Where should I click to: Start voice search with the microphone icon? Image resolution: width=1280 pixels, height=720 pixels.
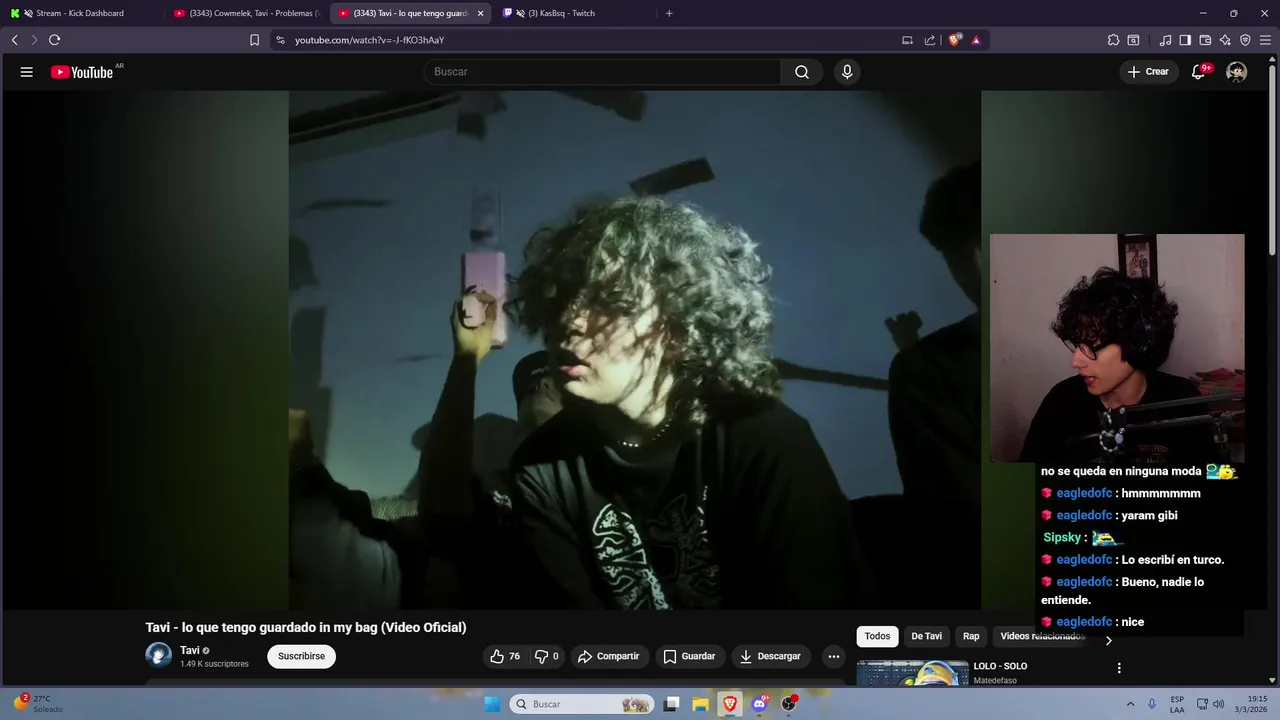coord(847,72)
